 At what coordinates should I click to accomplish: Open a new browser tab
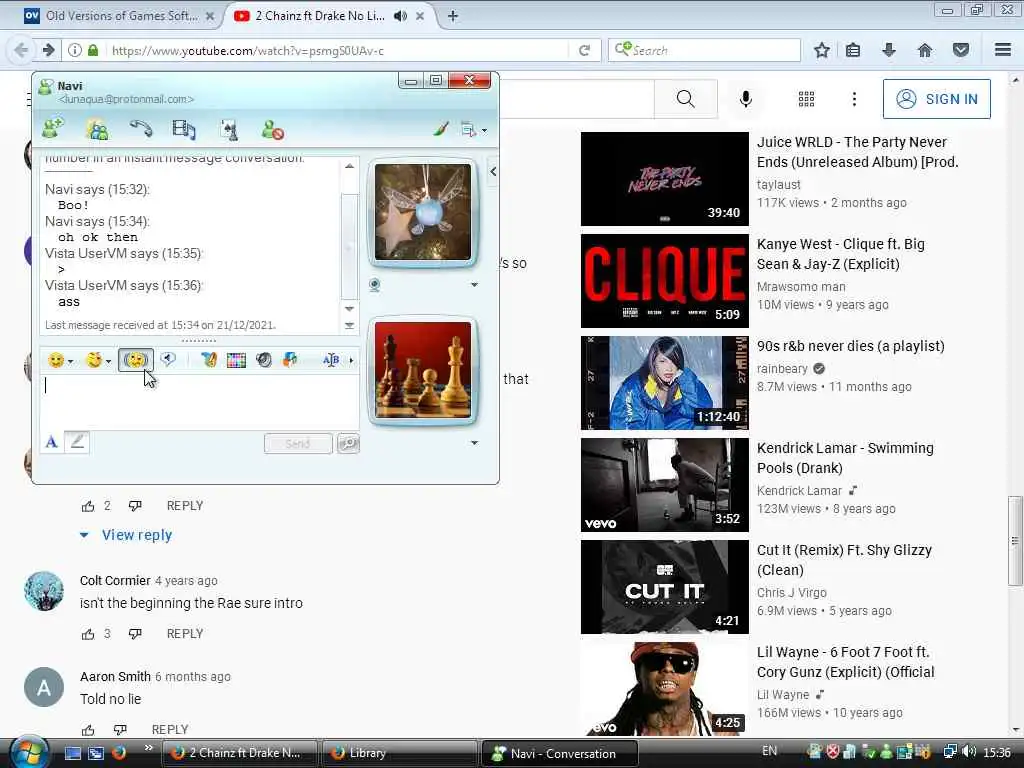(453, 16)
